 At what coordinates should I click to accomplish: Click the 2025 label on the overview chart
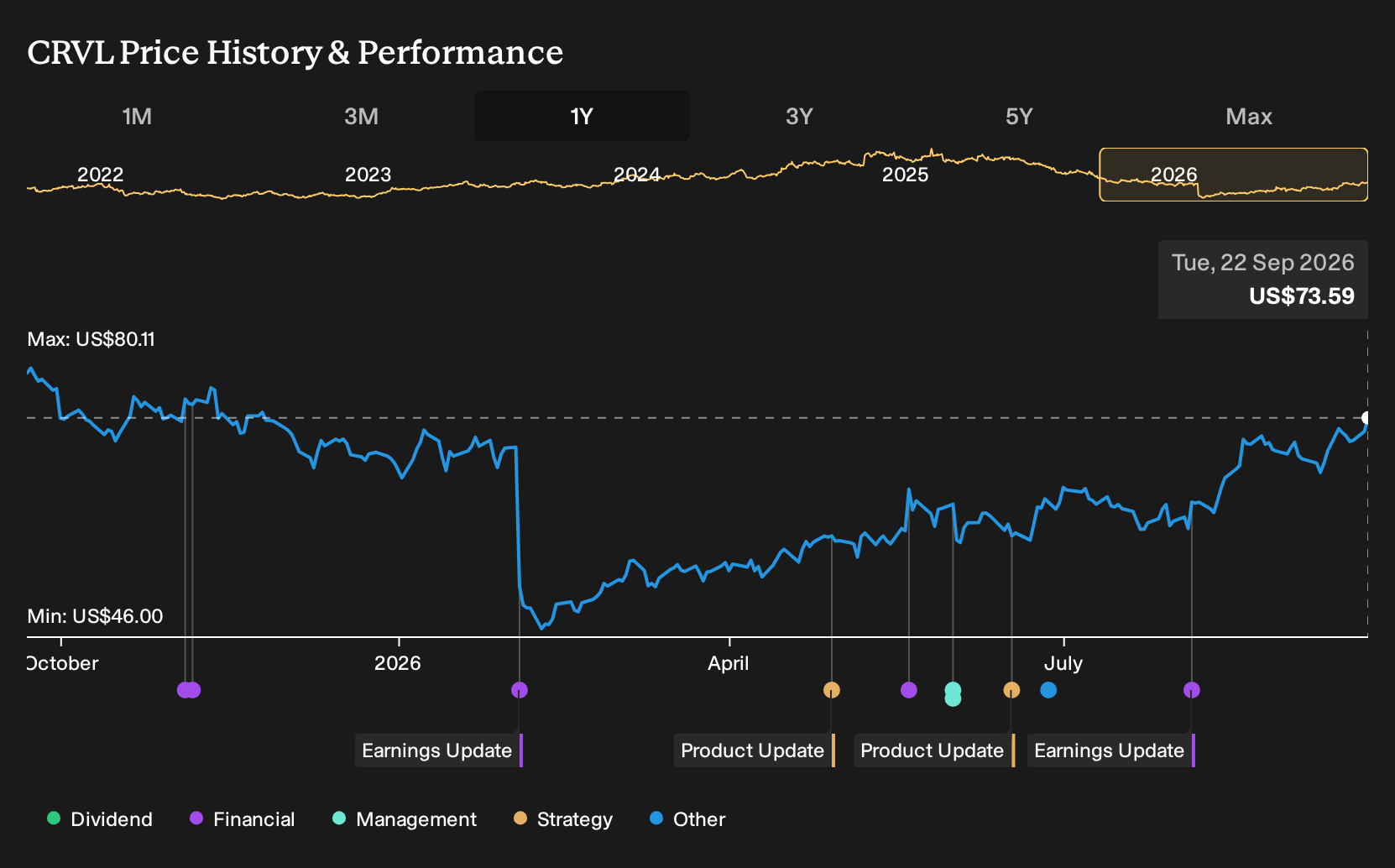click(x=906, y=175)
